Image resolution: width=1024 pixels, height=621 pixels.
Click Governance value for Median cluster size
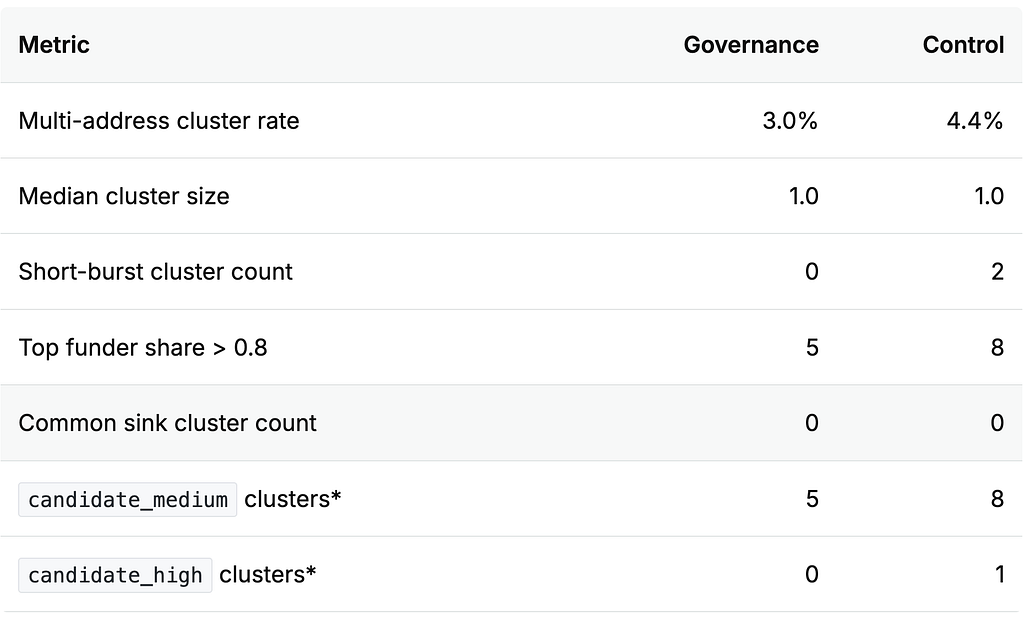pos(803,197)
